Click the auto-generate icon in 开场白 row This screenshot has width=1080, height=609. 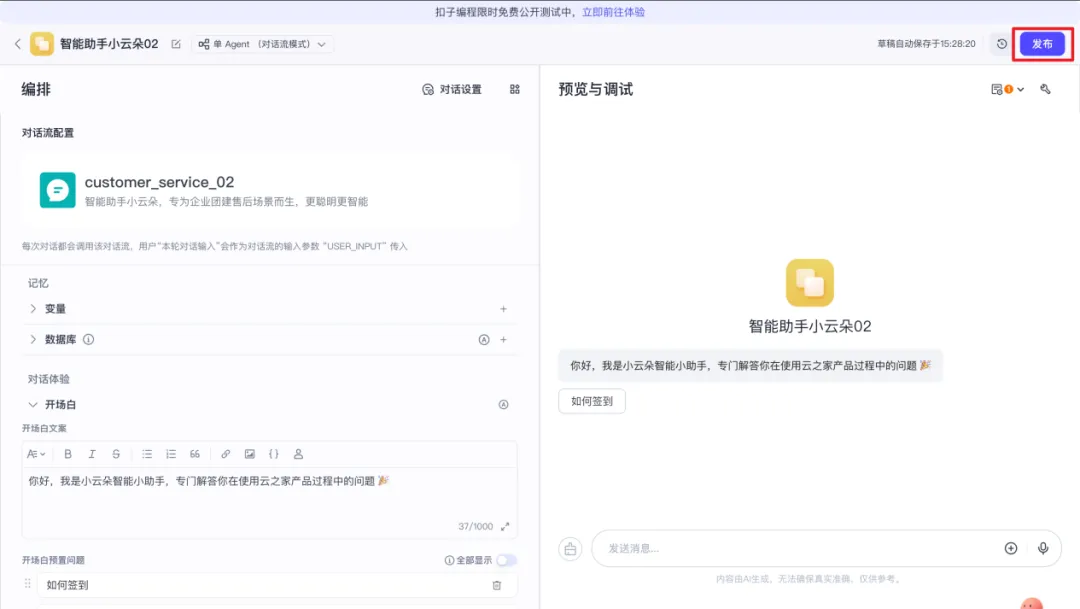click(503, 404)
